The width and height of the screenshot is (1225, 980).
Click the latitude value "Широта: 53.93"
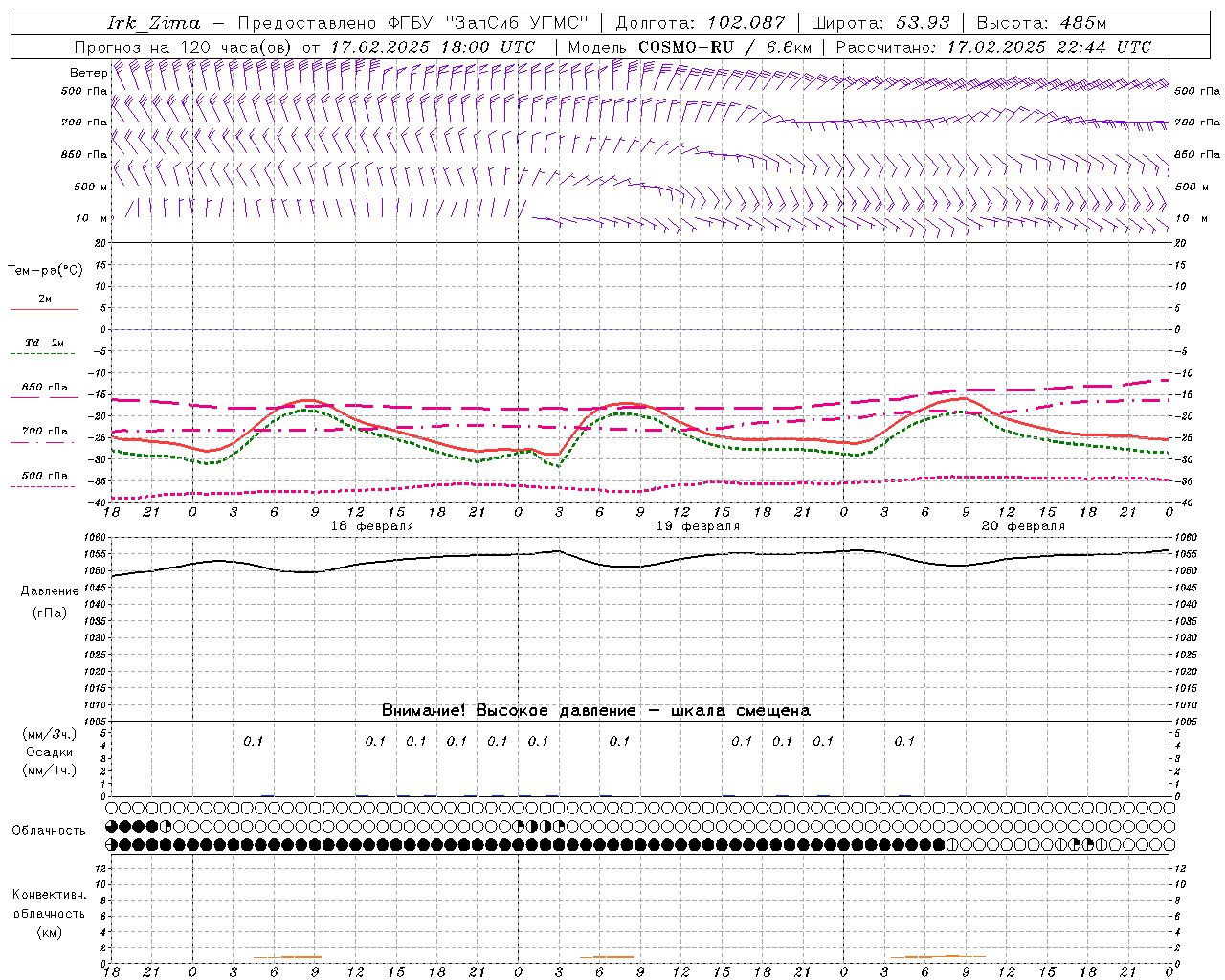click(x=880, y=23)
